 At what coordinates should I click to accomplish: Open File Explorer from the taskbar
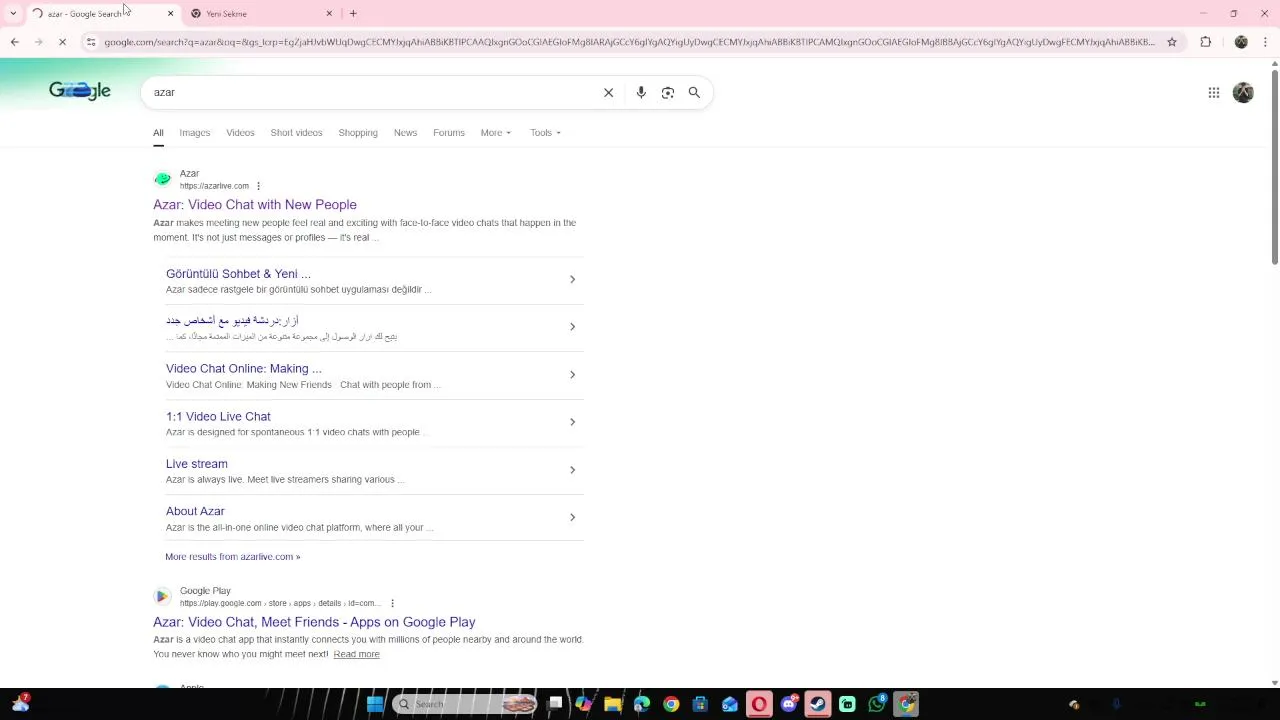(613, 704)
